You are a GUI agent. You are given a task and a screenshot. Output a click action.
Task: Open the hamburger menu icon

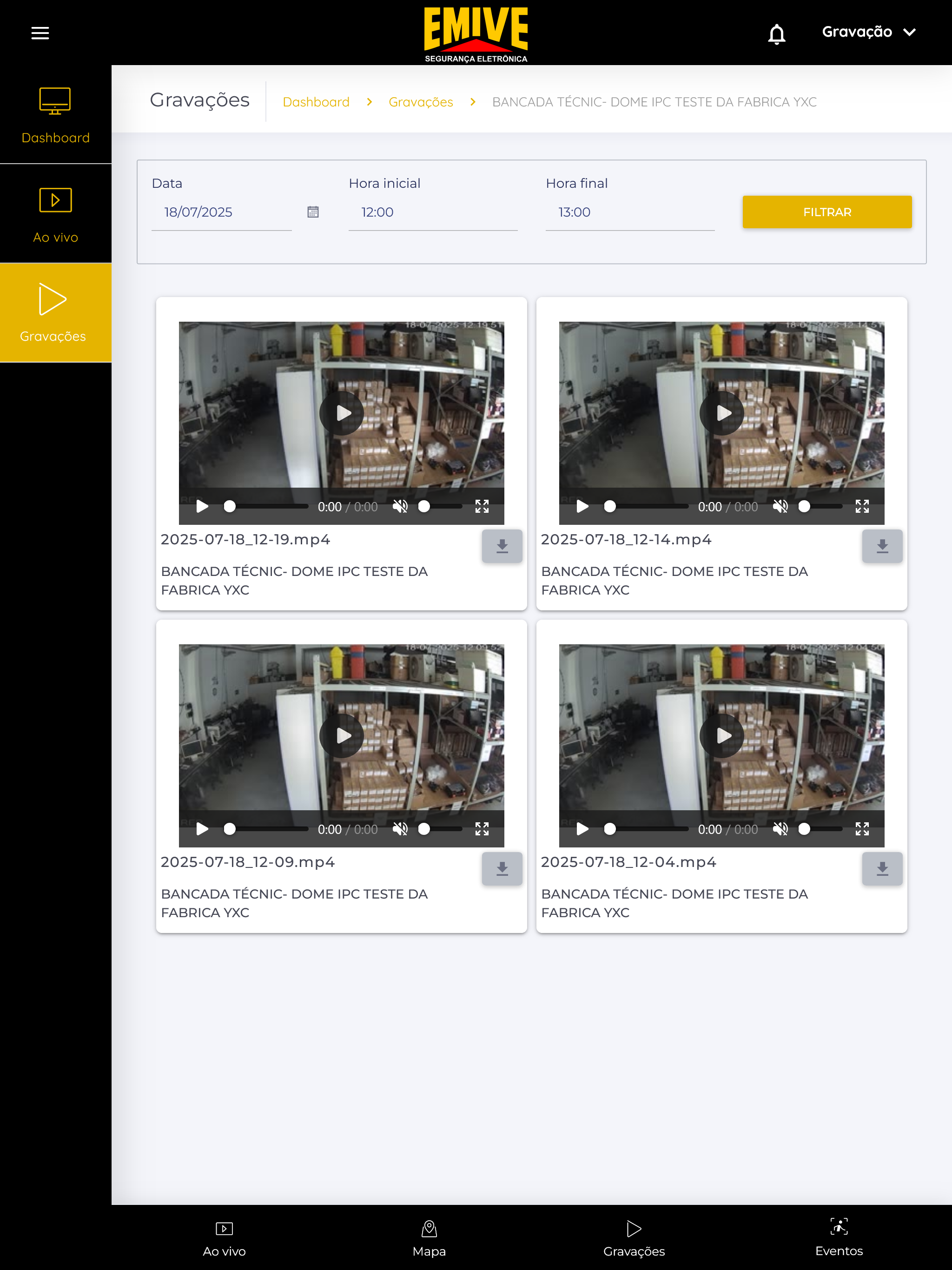pos(40,33)
